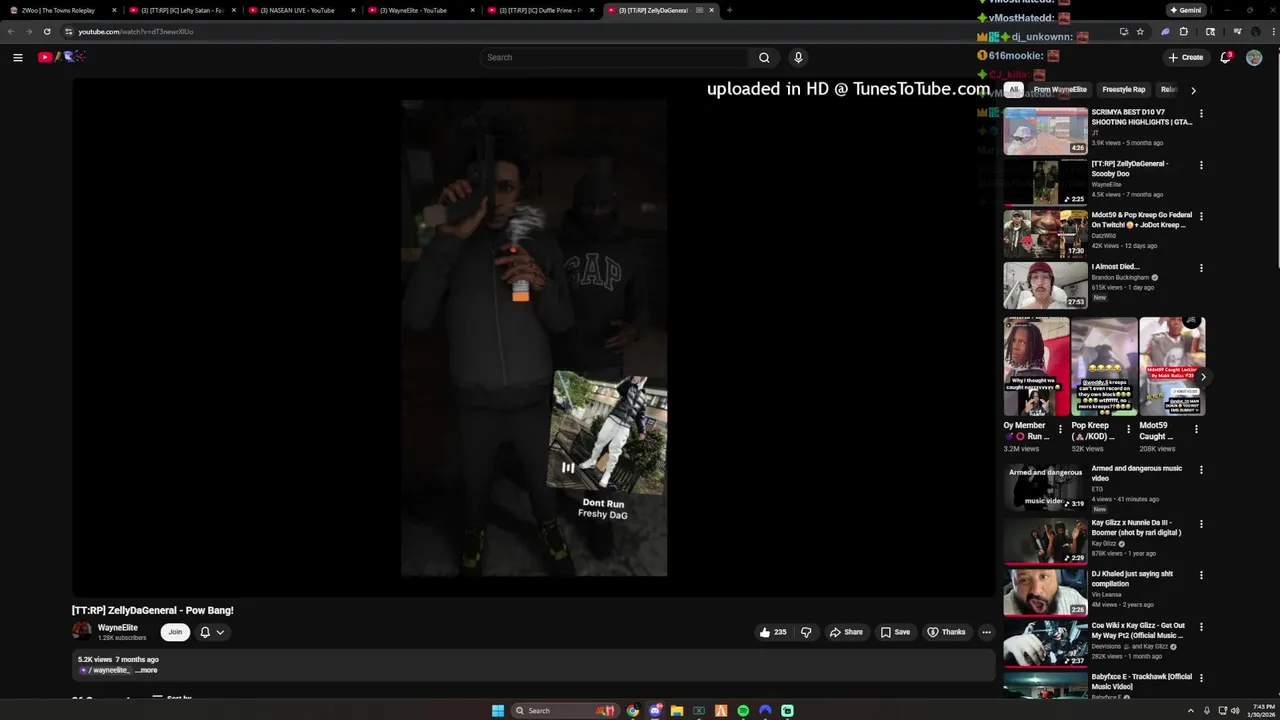Screen dimensions: 1280x720
Task: Open options for Oy Member short
Action: (x=1060, y=430)
